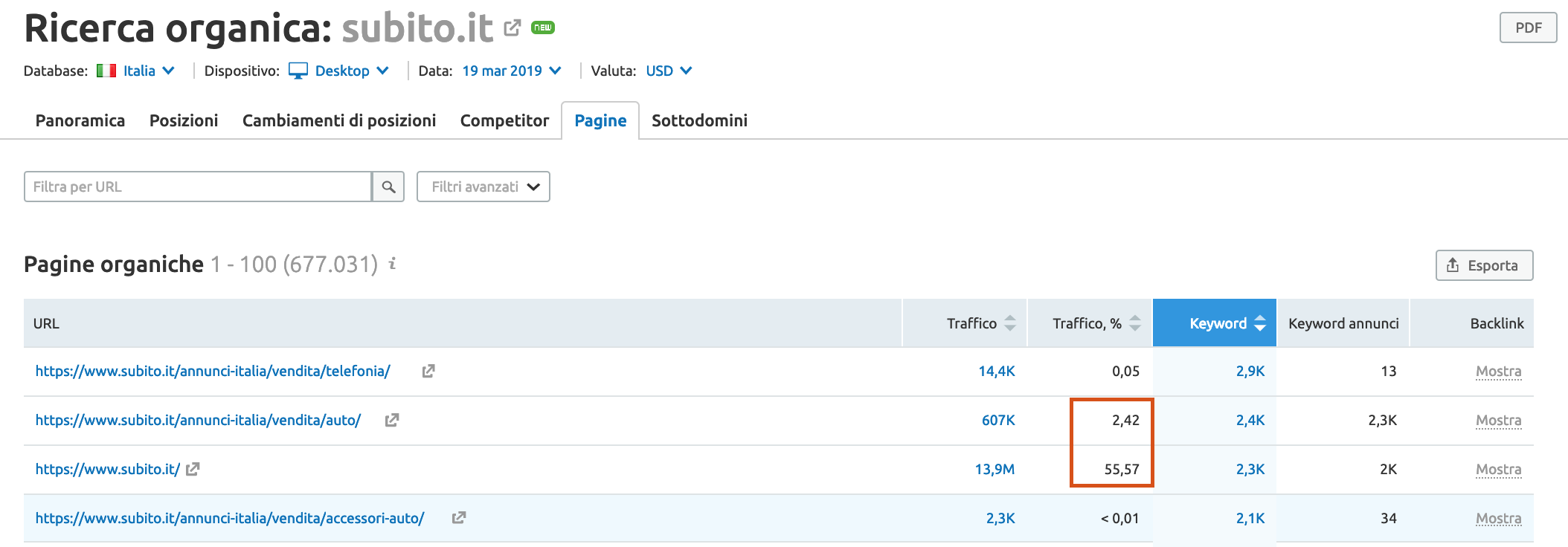Viewport: 1568px width, 547px height.
Task: Open the USD currency dropdown
Action: coord(669,71)
